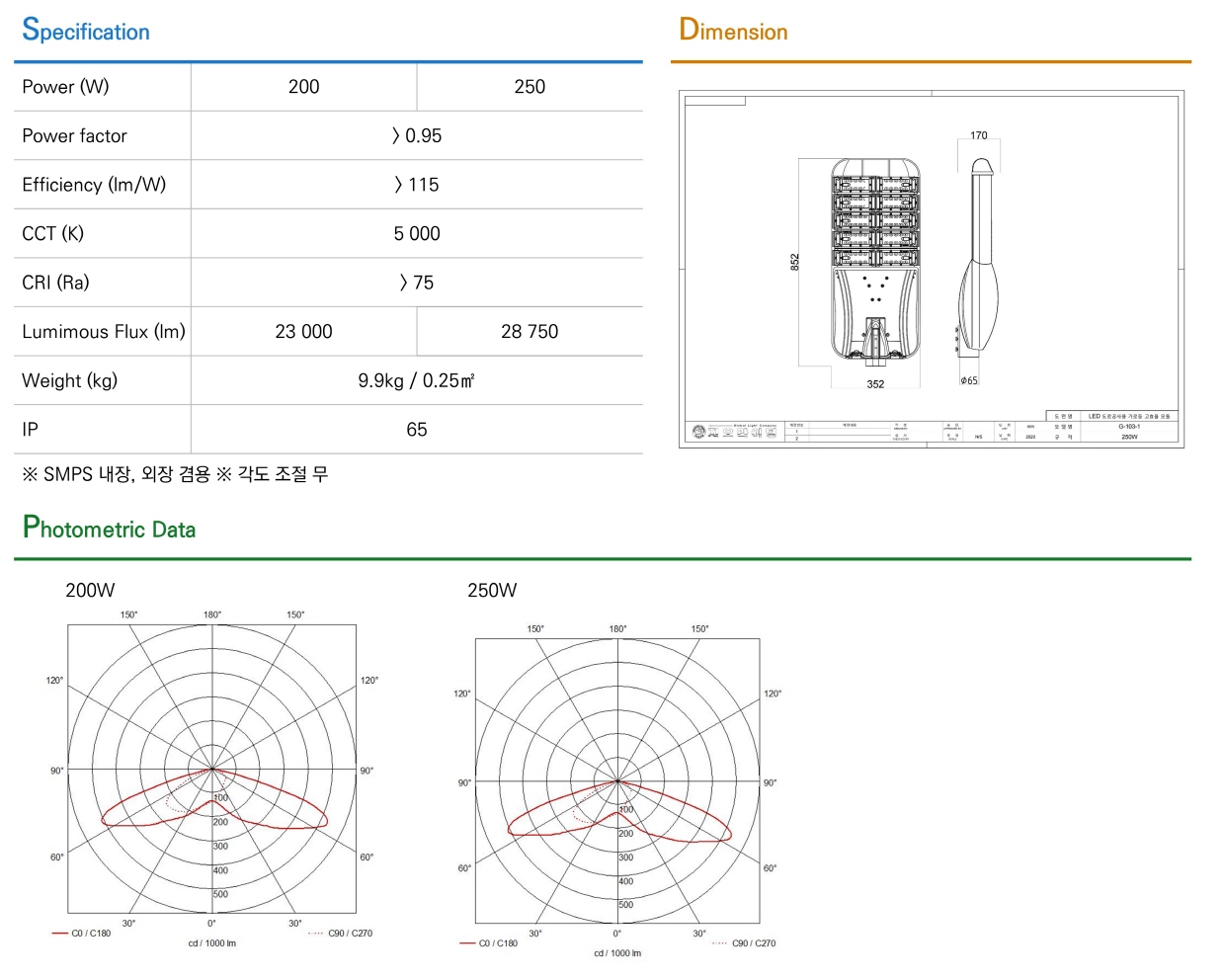Click the 300 ring label in 200W chart
The width and height of the screenshot is (1224, 980).
click(x=220, y=847)
